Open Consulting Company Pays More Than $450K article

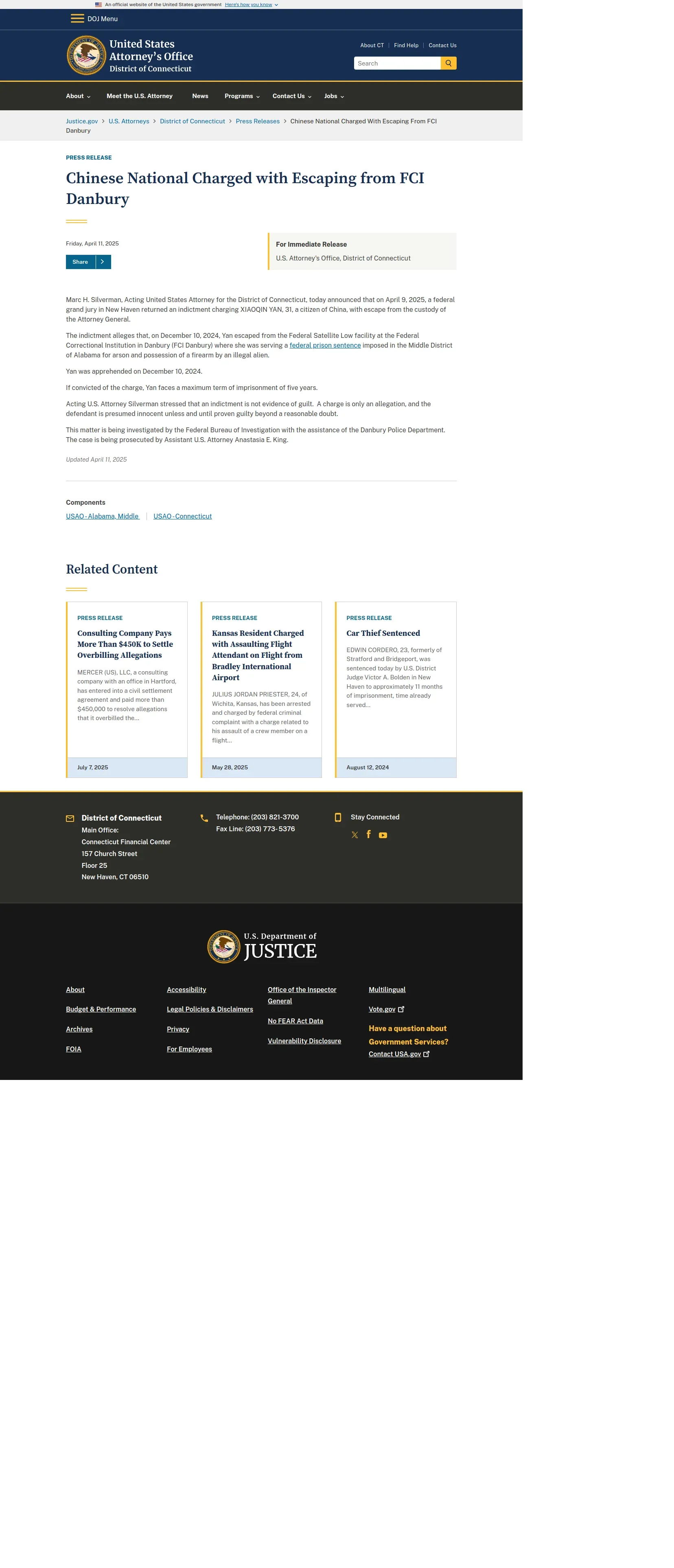point(125,644)
